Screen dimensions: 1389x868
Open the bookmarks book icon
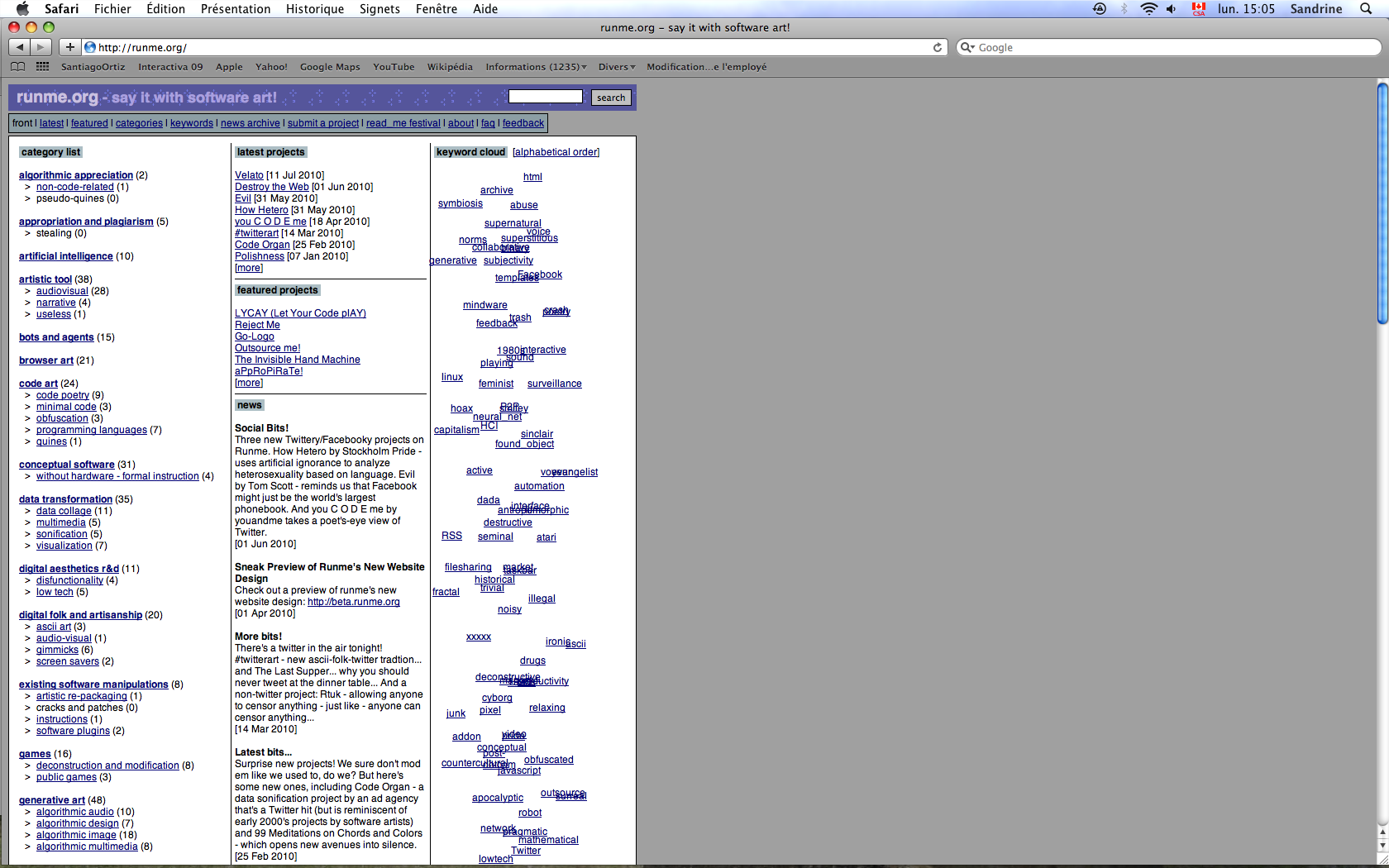(17, 67)
